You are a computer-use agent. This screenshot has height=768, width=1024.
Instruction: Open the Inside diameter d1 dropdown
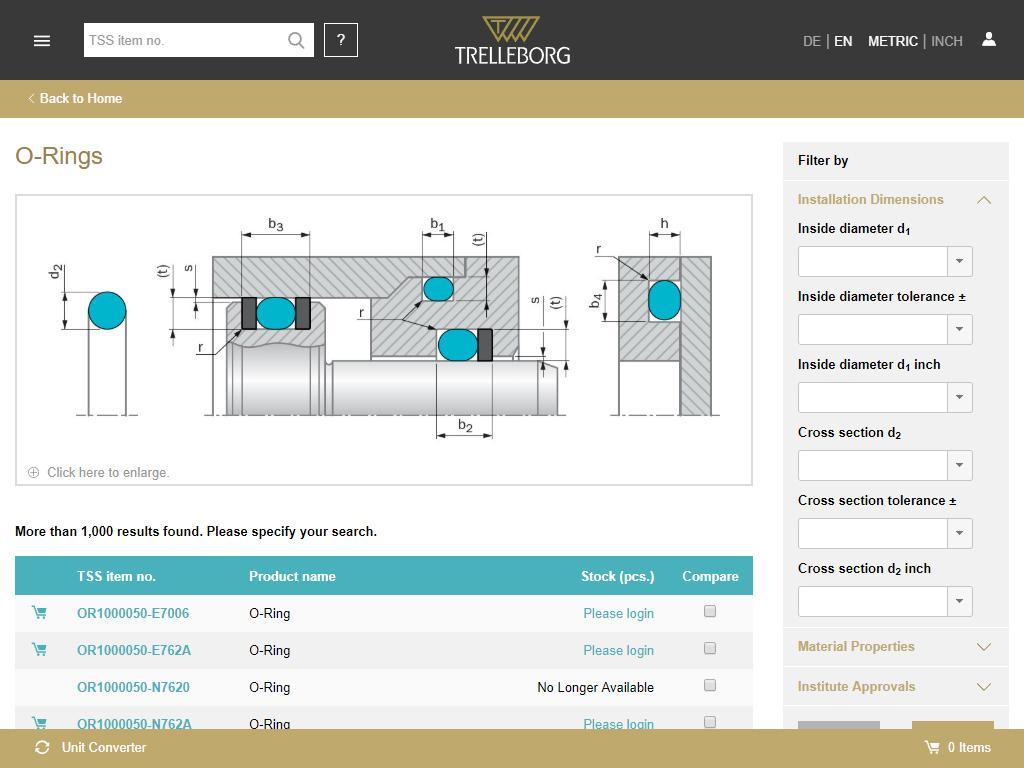pos(885,261)
